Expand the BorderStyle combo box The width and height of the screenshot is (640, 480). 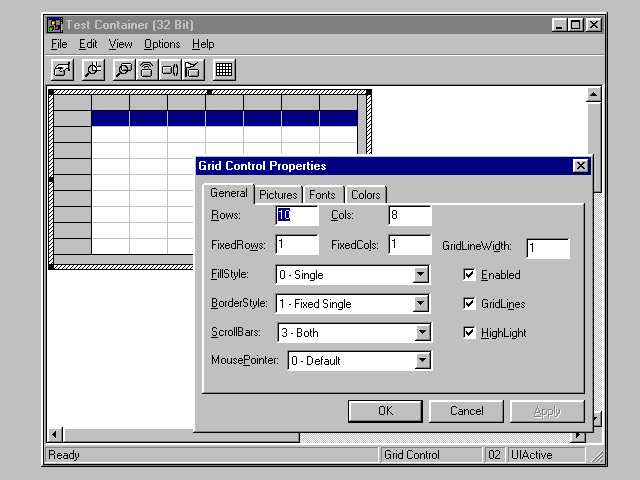[422, 304]
